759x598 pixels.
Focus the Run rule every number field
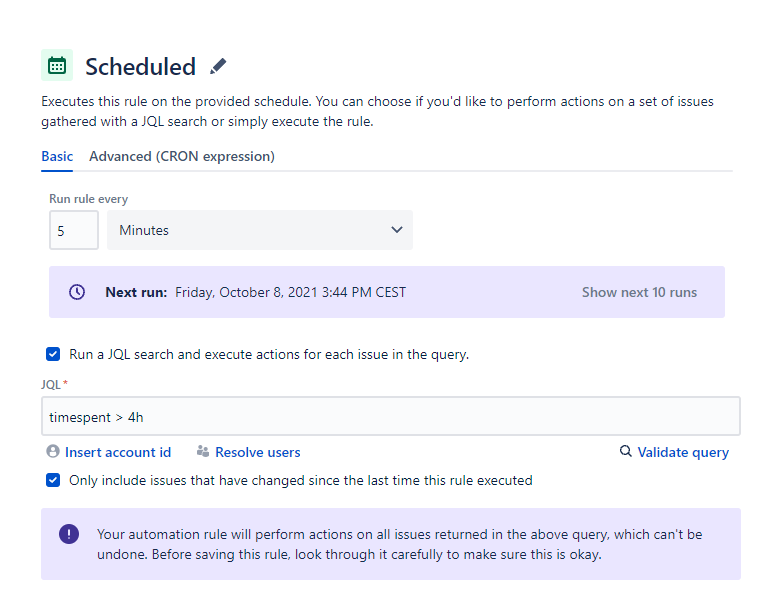click(x=73, y=230)
